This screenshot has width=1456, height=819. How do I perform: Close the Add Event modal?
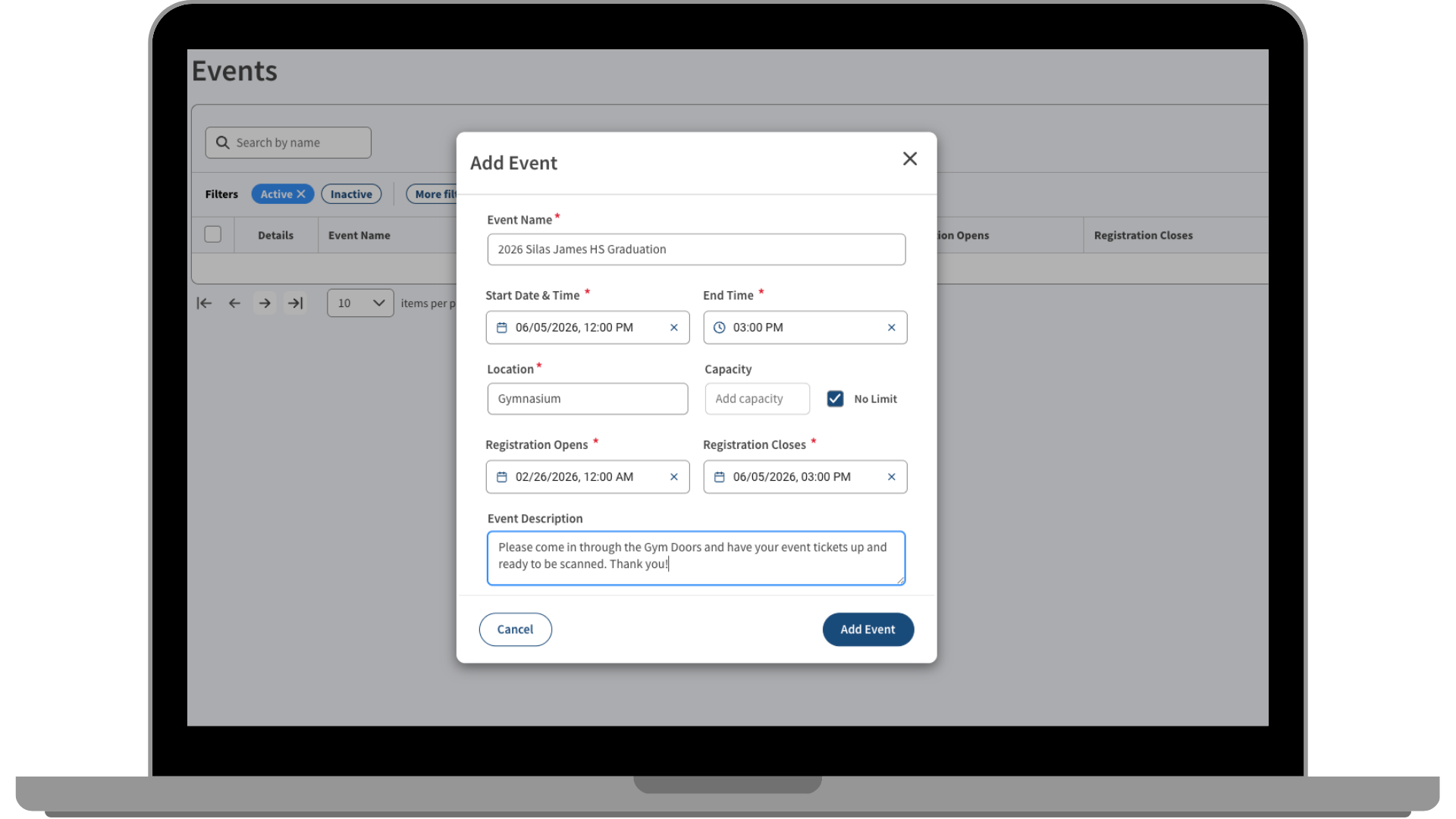[x=909, y=158]
